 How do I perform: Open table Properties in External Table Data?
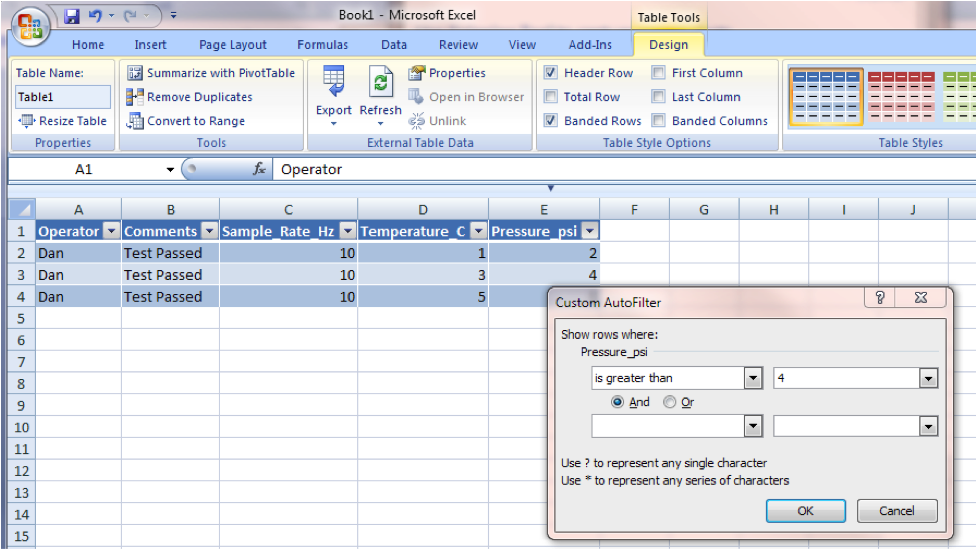click(x=447, y=73)
